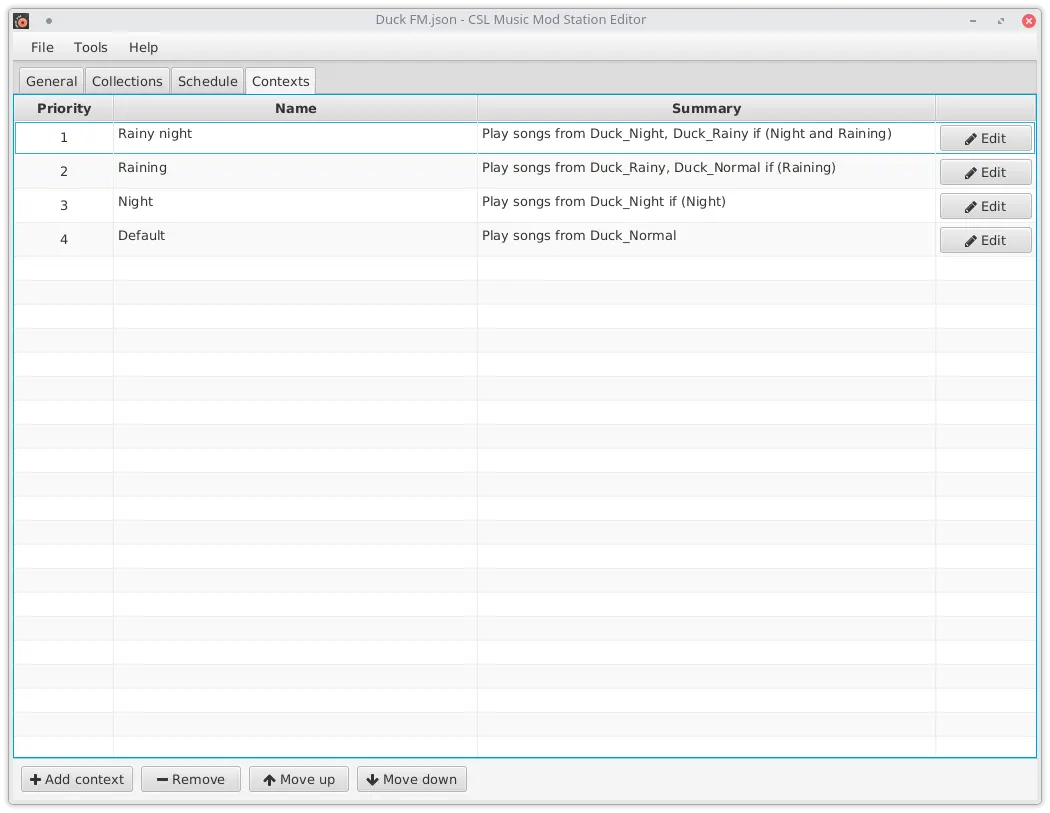This screenshot has width=1050, height=813.
Task: Click priority 4 cell
Action: pos(64,240)
